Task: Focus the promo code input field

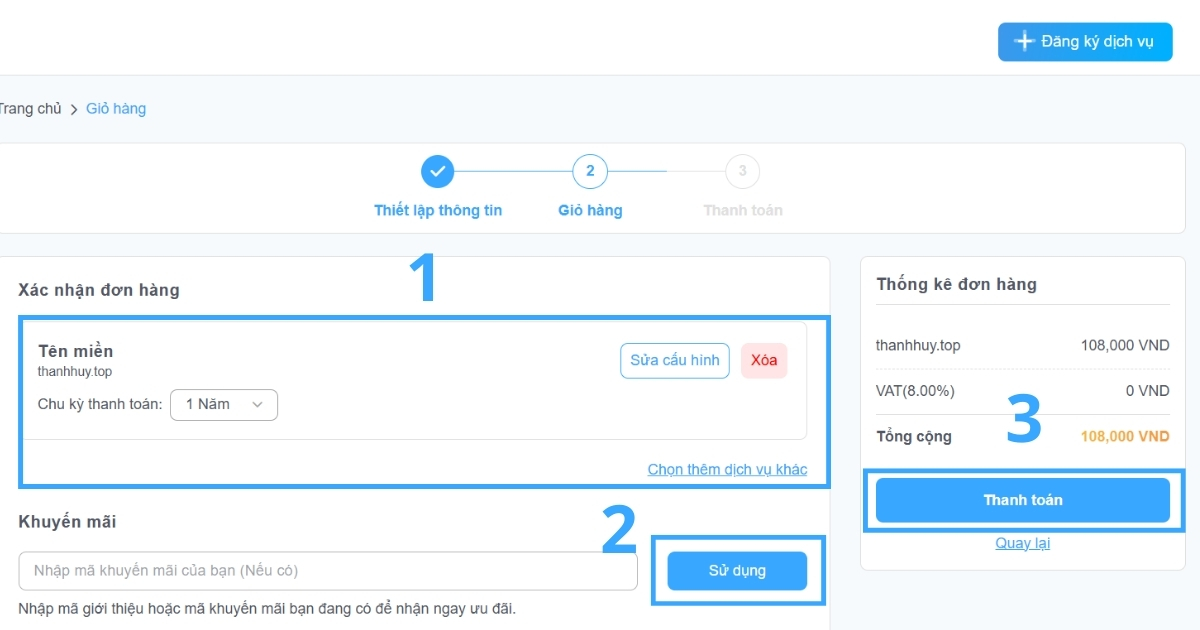Action: click(328, 571)
